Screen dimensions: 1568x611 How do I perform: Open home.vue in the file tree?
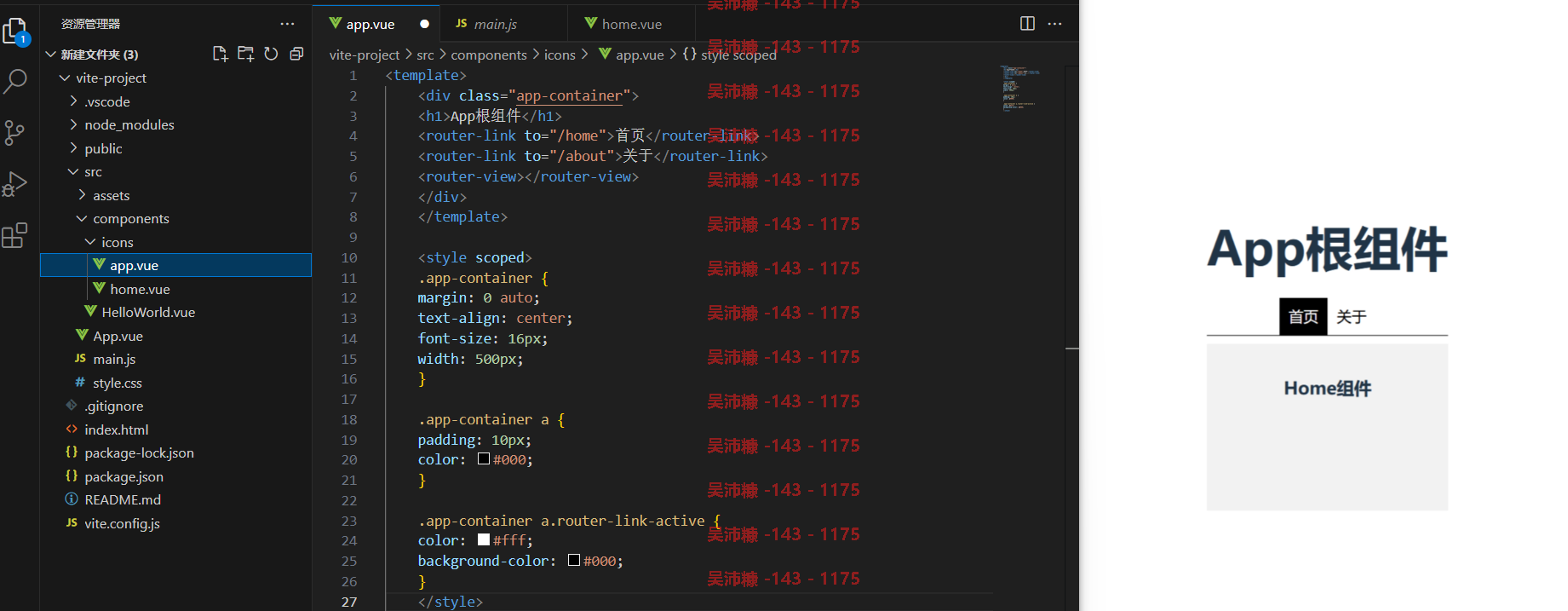coord(176,289)
